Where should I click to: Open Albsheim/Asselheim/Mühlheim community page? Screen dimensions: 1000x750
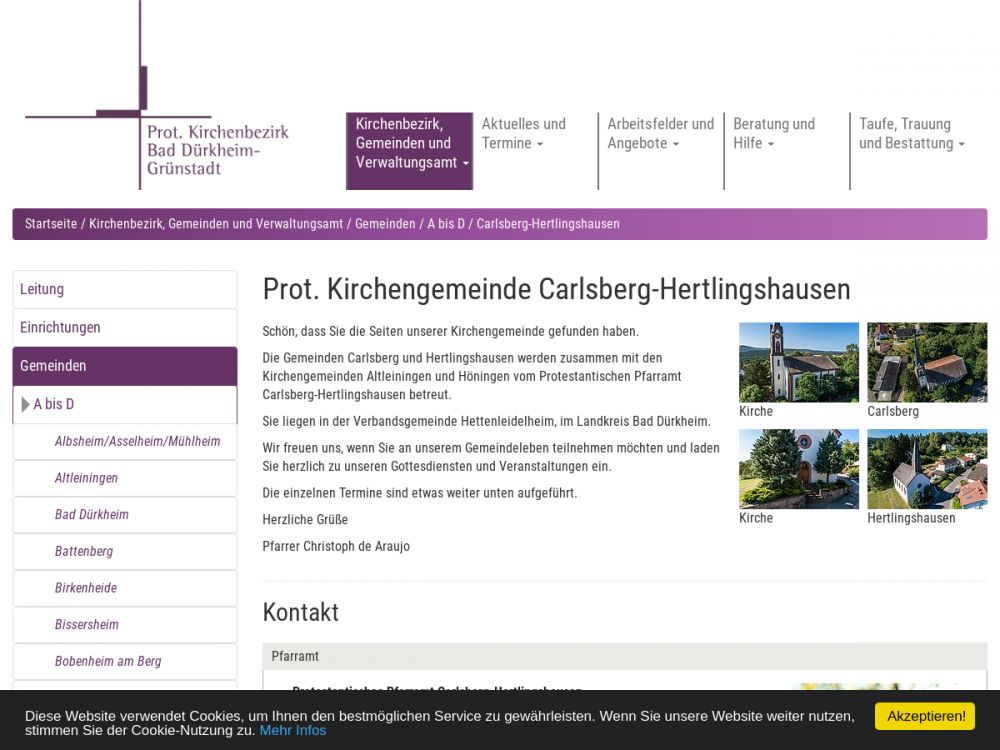(137, 441)
